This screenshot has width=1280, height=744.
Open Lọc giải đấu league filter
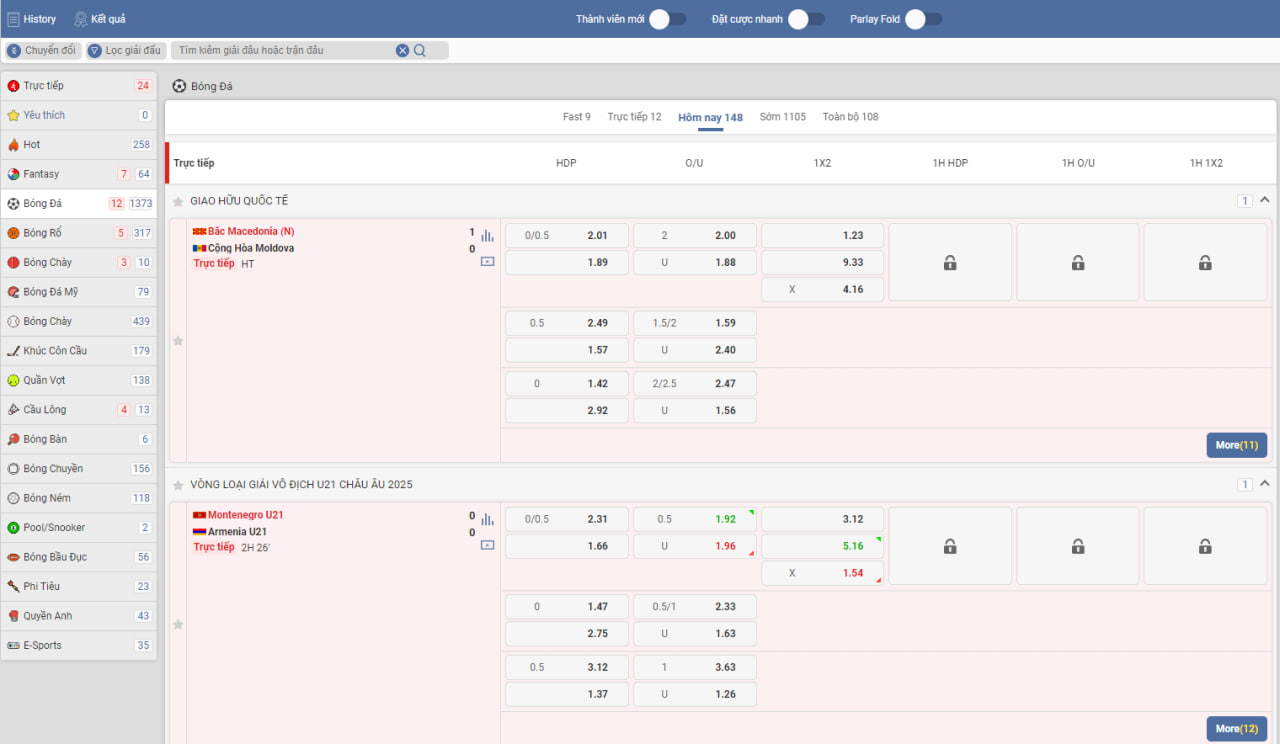tap(125, 50)
